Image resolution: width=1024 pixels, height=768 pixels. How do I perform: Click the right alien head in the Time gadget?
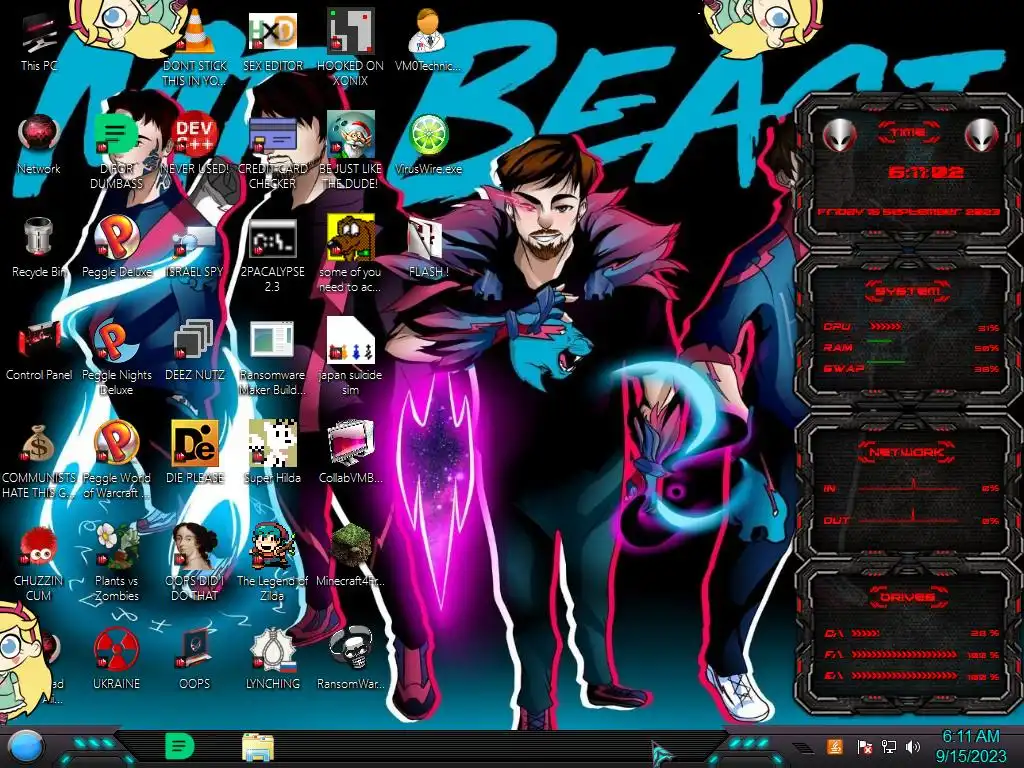point(982,135)
